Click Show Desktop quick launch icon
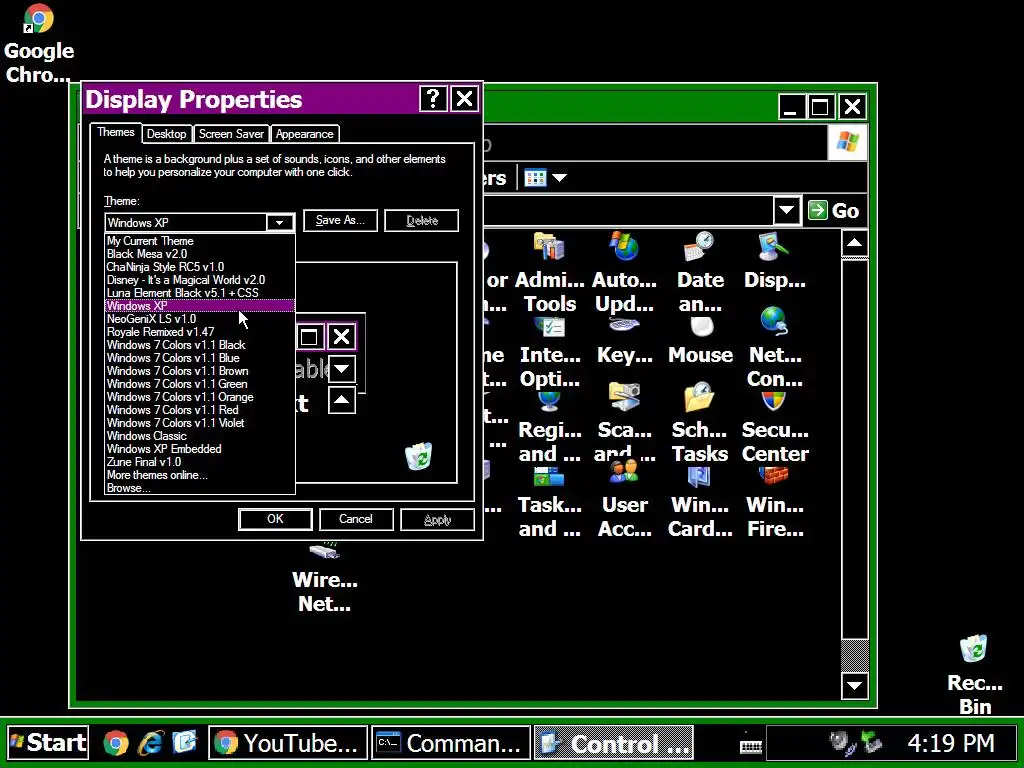1024x768 pixels. (x=185, y=743)
